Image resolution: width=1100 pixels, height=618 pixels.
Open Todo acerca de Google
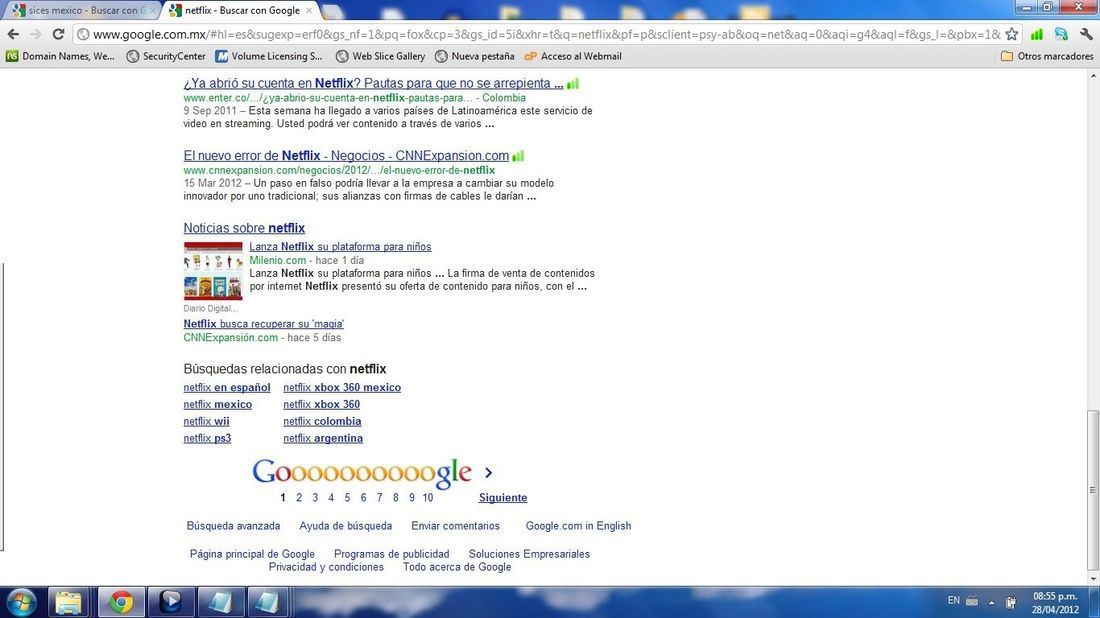point(457,567)
